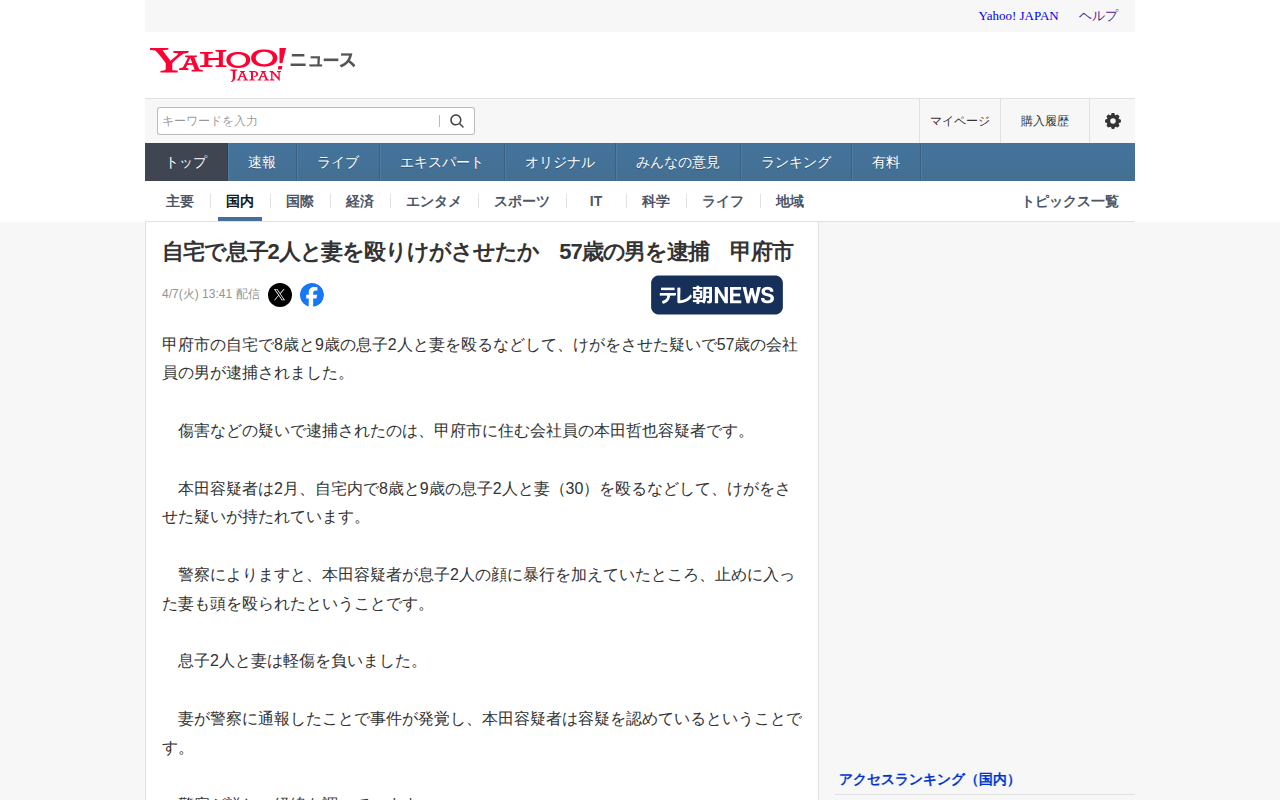Image resolution: width=1280 pixels, height=800 pixels.
Task: Select the 地域 category
Action: [790, 201]
